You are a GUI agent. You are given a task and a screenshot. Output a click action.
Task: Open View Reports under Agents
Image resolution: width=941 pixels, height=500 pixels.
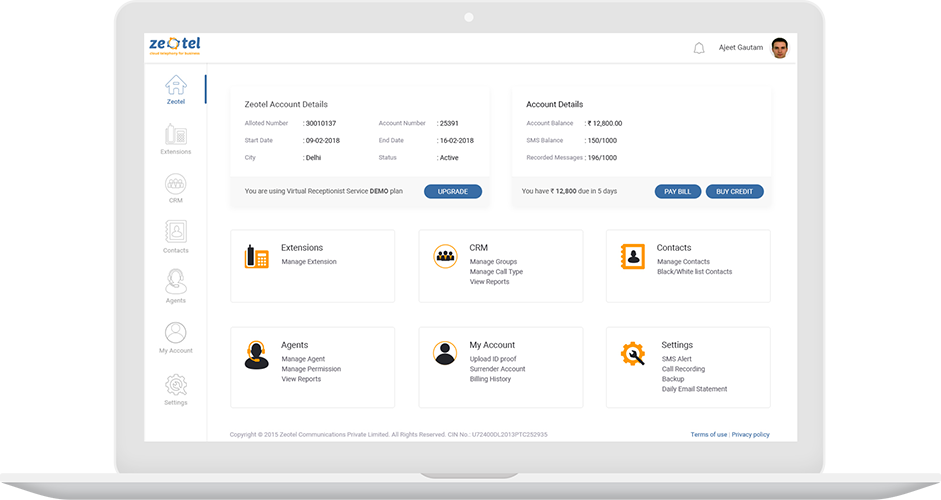[x=301, y=379]
